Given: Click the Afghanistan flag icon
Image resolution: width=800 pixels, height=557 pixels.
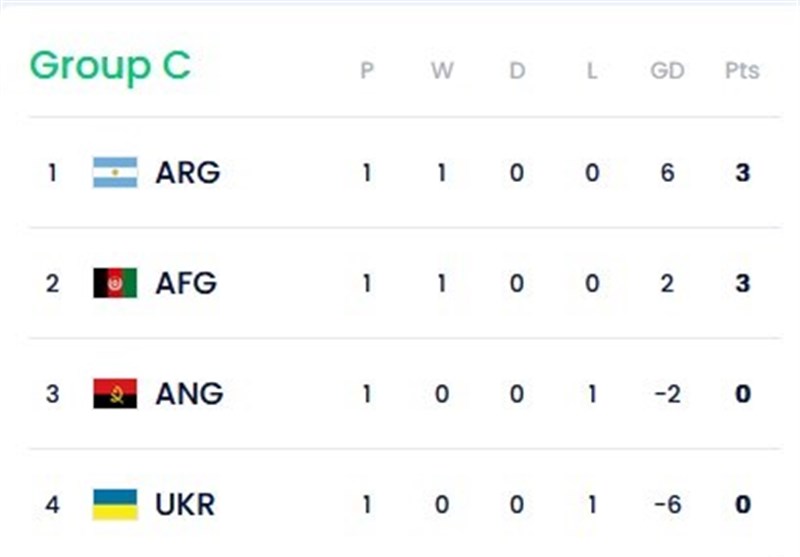Looking at the screenshot, I should tap(115, 283).
